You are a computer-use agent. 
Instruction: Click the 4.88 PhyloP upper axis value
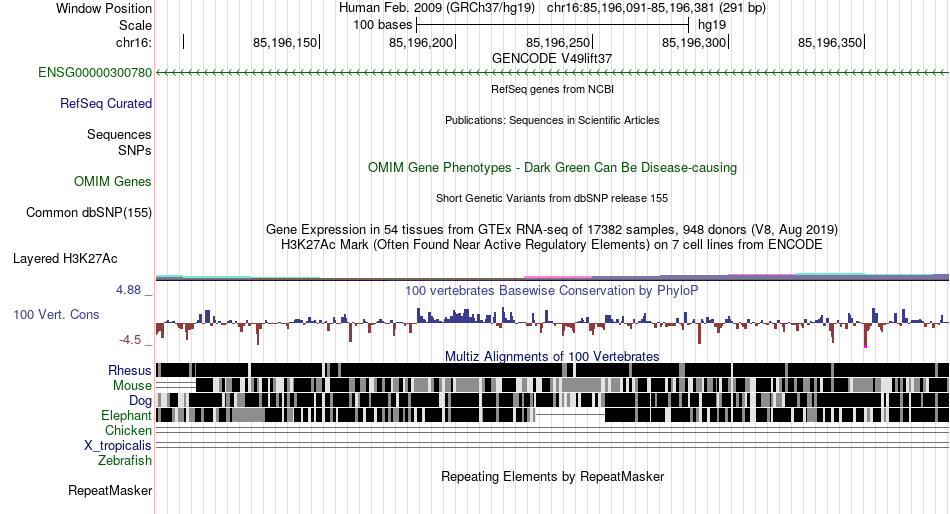coord(128,290)
